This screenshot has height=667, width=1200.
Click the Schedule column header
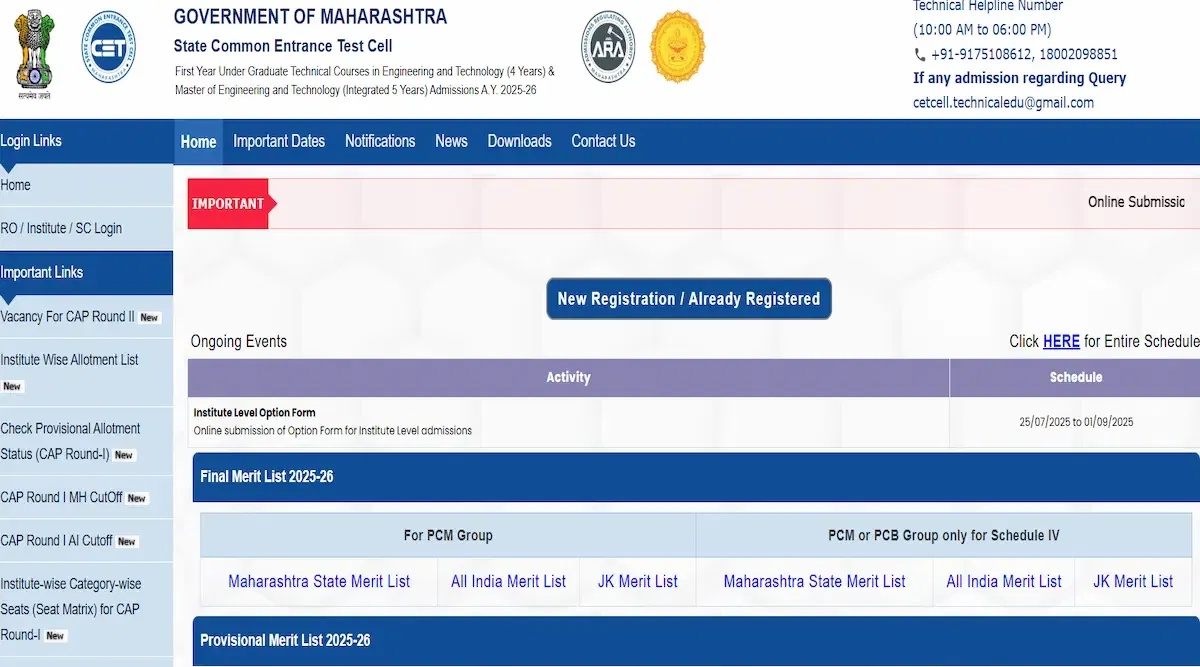1075,377
